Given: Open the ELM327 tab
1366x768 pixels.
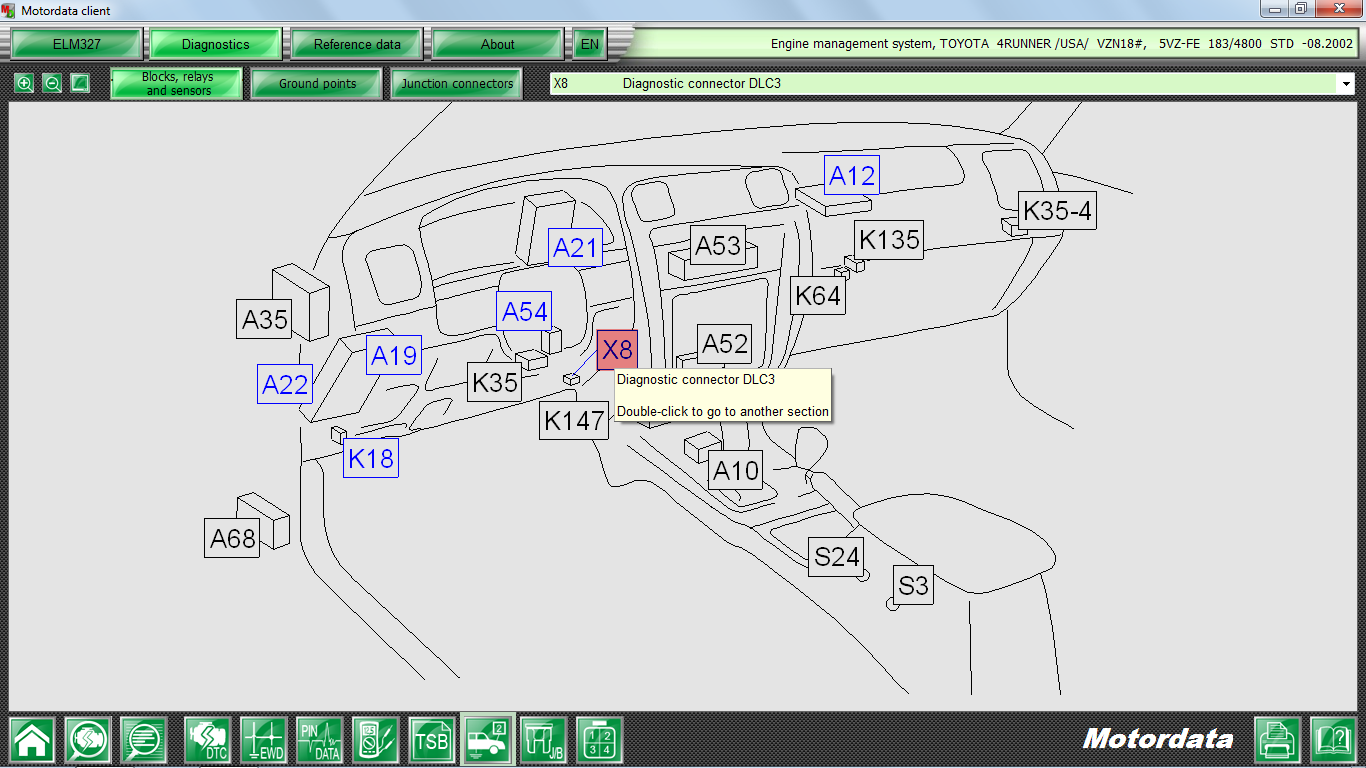Looking at the screenshot, I should [x=76, y=44].
